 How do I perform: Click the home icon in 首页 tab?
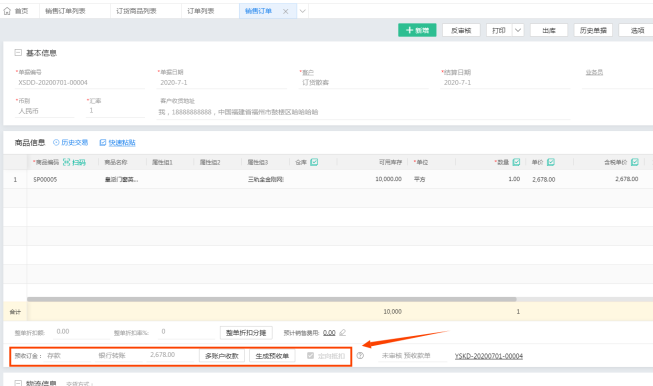[x=7, y=11]
